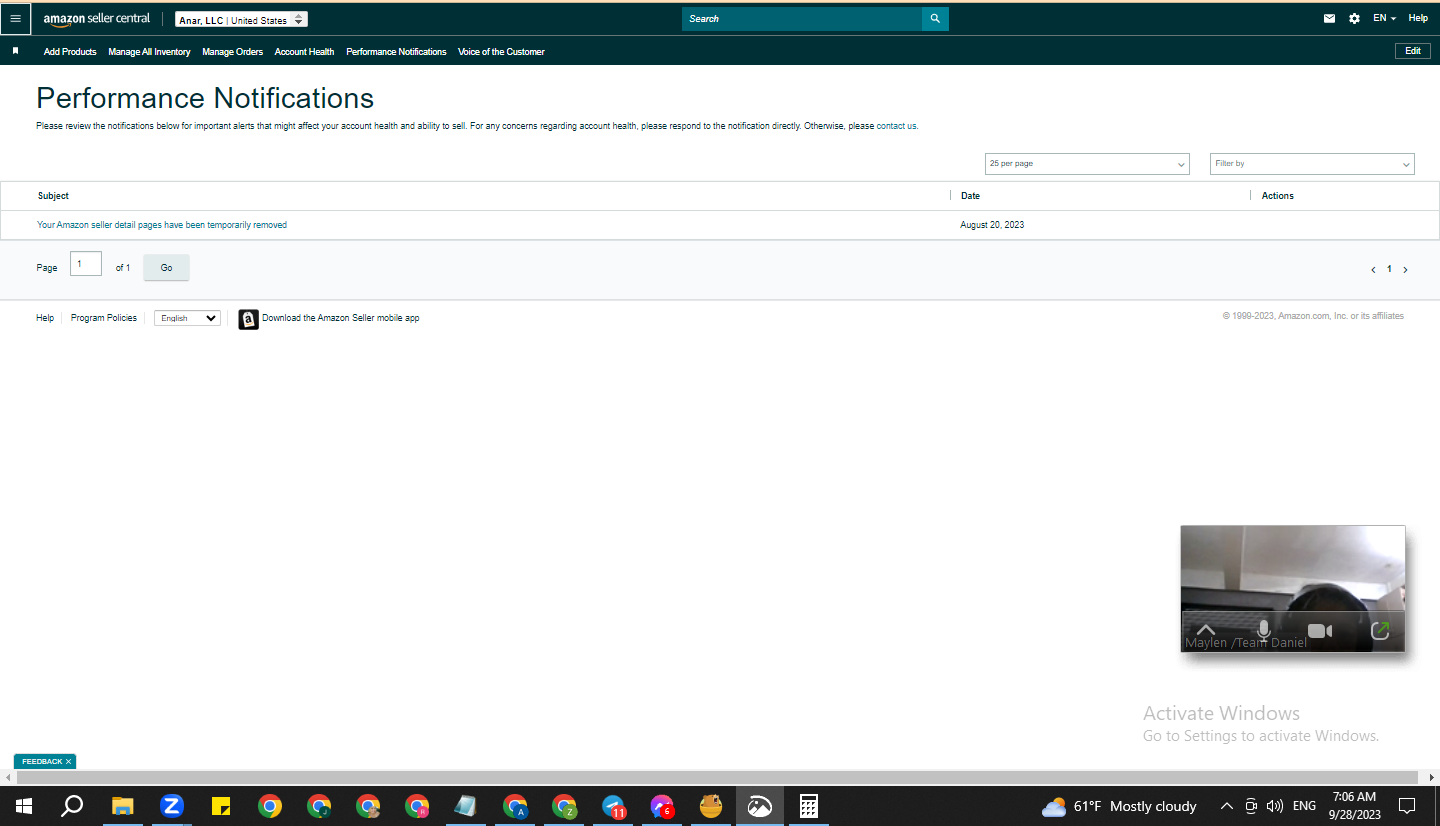Open Sticky Notes from taskbar
1440x826 pixels.
pos(221,806)
